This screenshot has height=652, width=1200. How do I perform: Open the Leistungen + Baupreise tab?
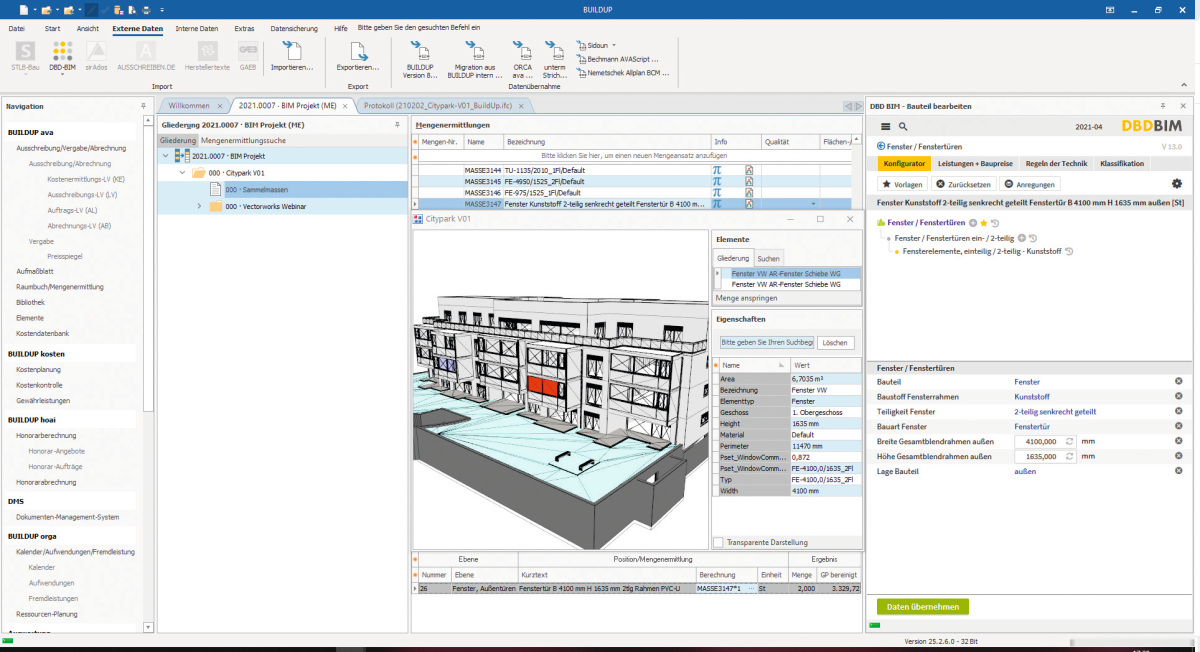pyautogui.click(x=975, y=163)
